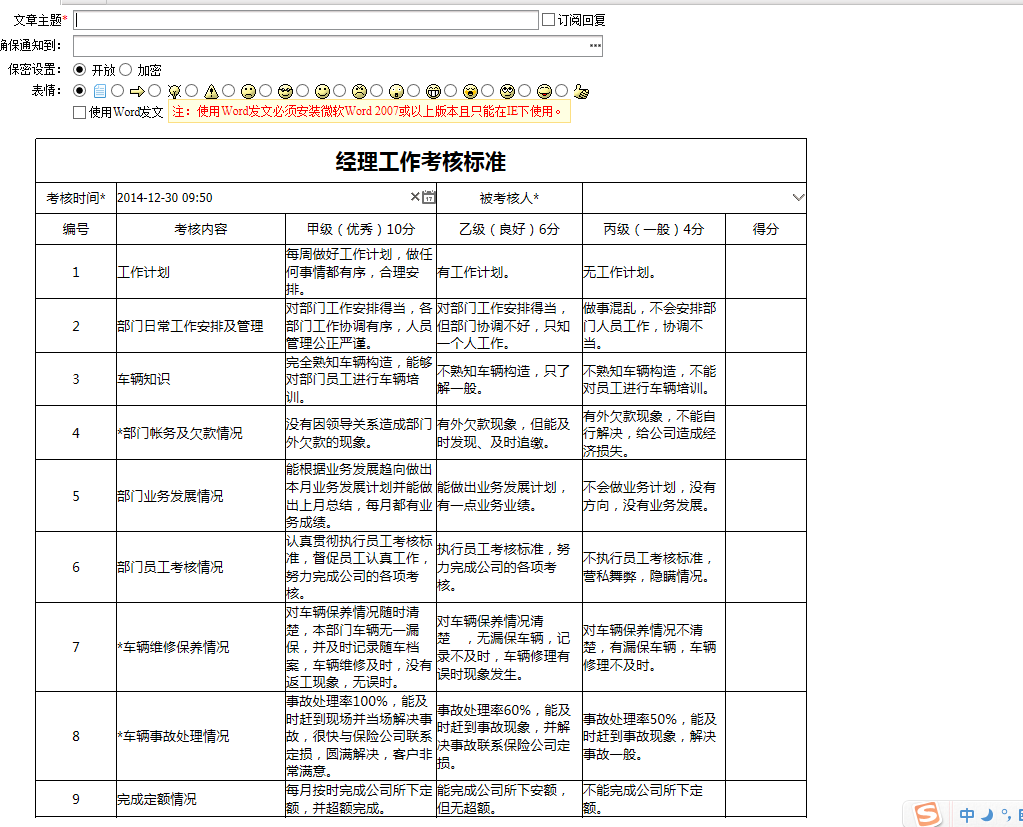Click the 甲级（优秀）10分 column header
The height and width of the screenshot is (827, 1023).
click(361, 229)
